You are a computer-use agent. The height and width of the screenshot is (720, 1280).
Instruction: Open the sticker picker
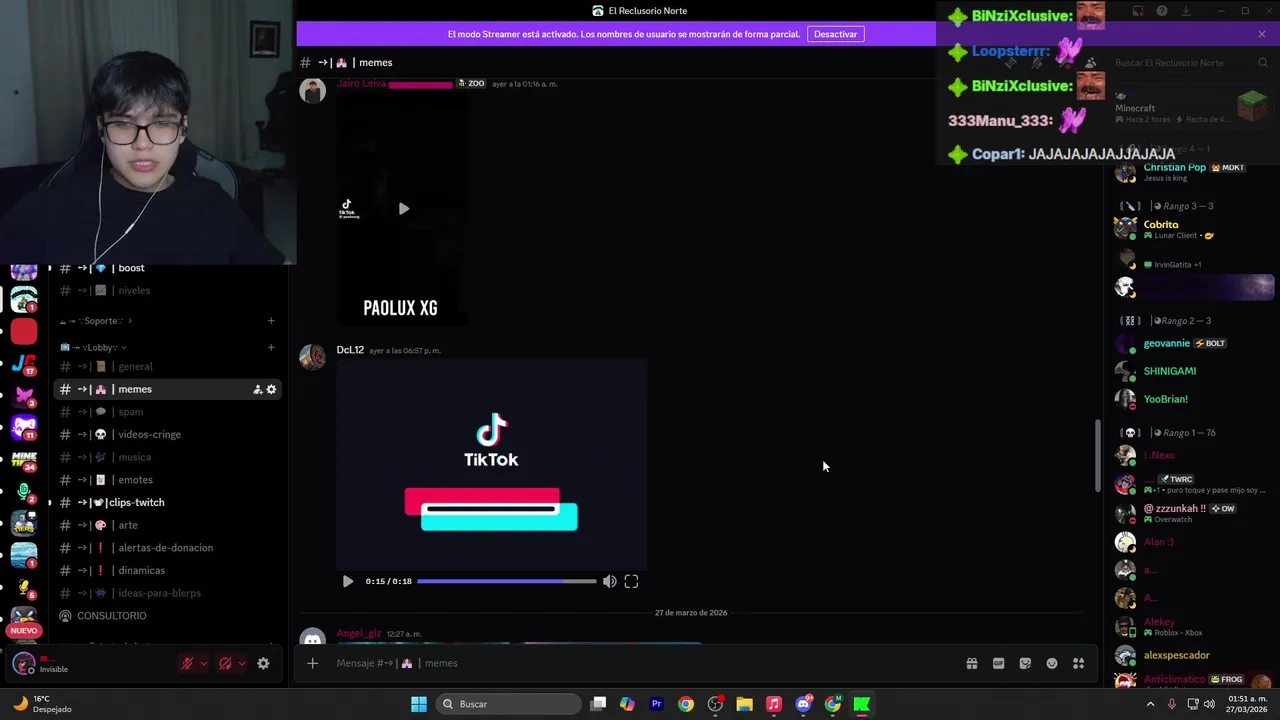[1025, 663]
